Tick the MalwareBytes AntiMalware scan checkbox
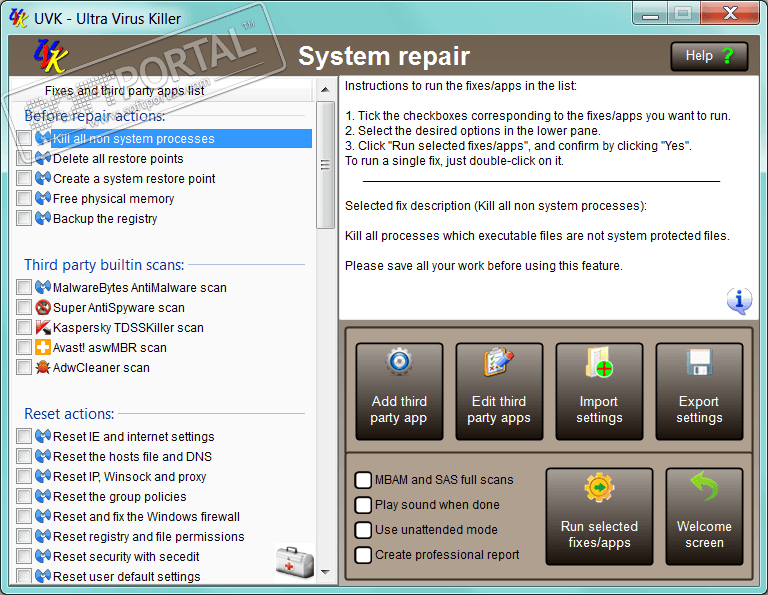The width and height of the screenshot is (768, 595). (24, 287)
